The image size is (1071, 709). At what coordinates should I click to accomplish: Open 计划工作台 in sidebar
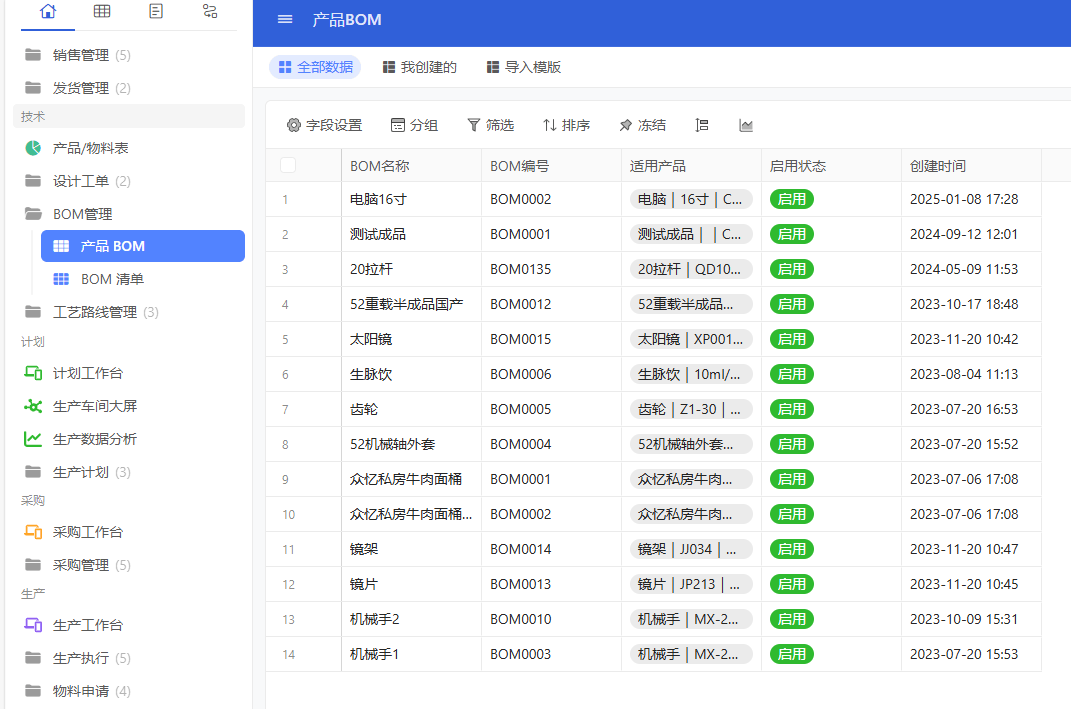click(87, 373)
